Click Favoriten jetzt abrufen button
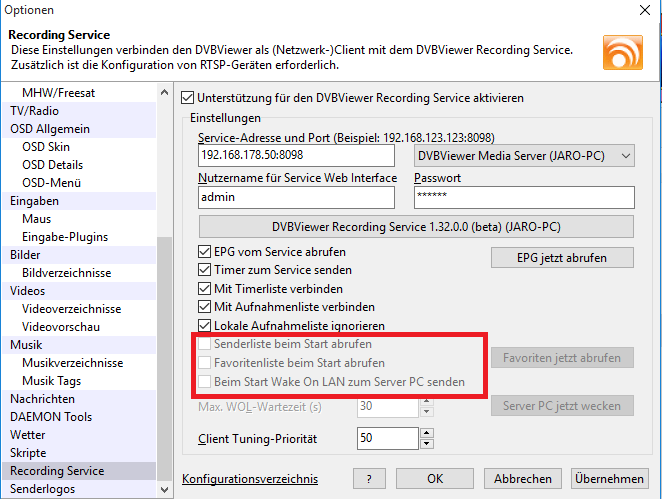The height and width of the screenshot is (499, 662). (562, 358)
